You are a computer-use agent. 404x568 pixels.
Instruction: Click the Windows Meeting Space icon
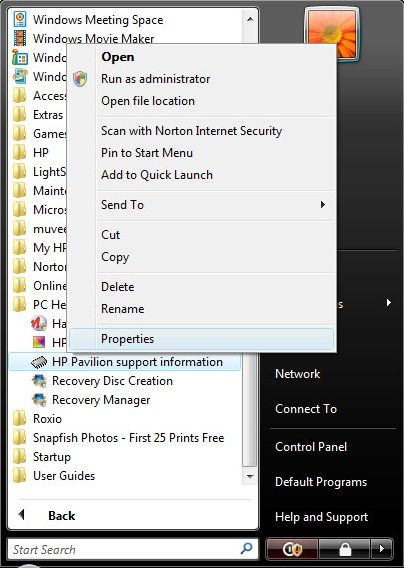[20, 19]
